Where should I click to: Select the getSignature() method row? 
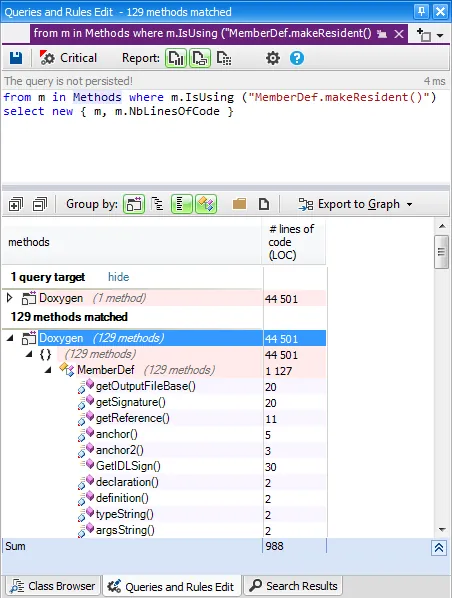point(164,402)
